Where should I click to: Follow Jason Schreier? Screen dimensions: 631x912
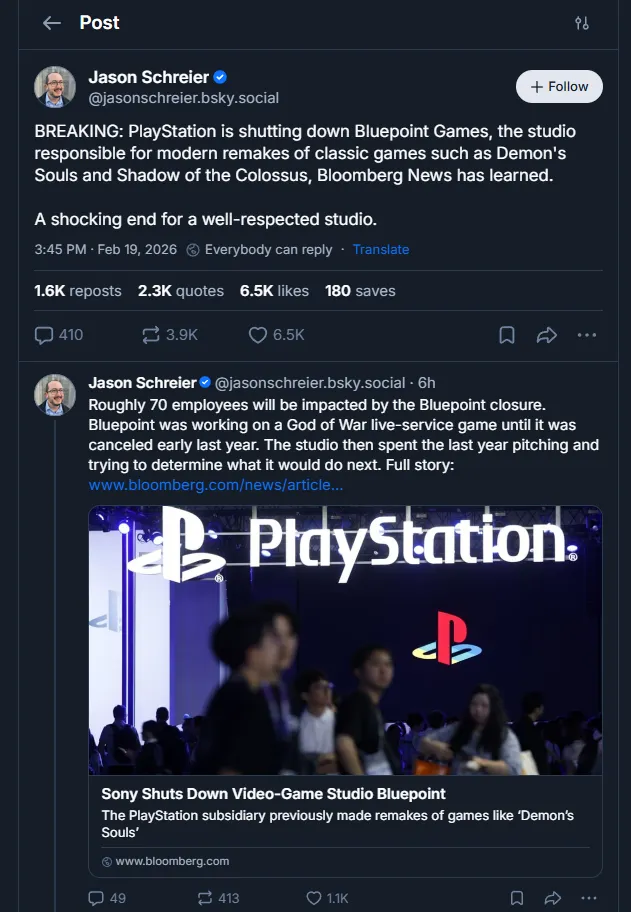[559, 87]
